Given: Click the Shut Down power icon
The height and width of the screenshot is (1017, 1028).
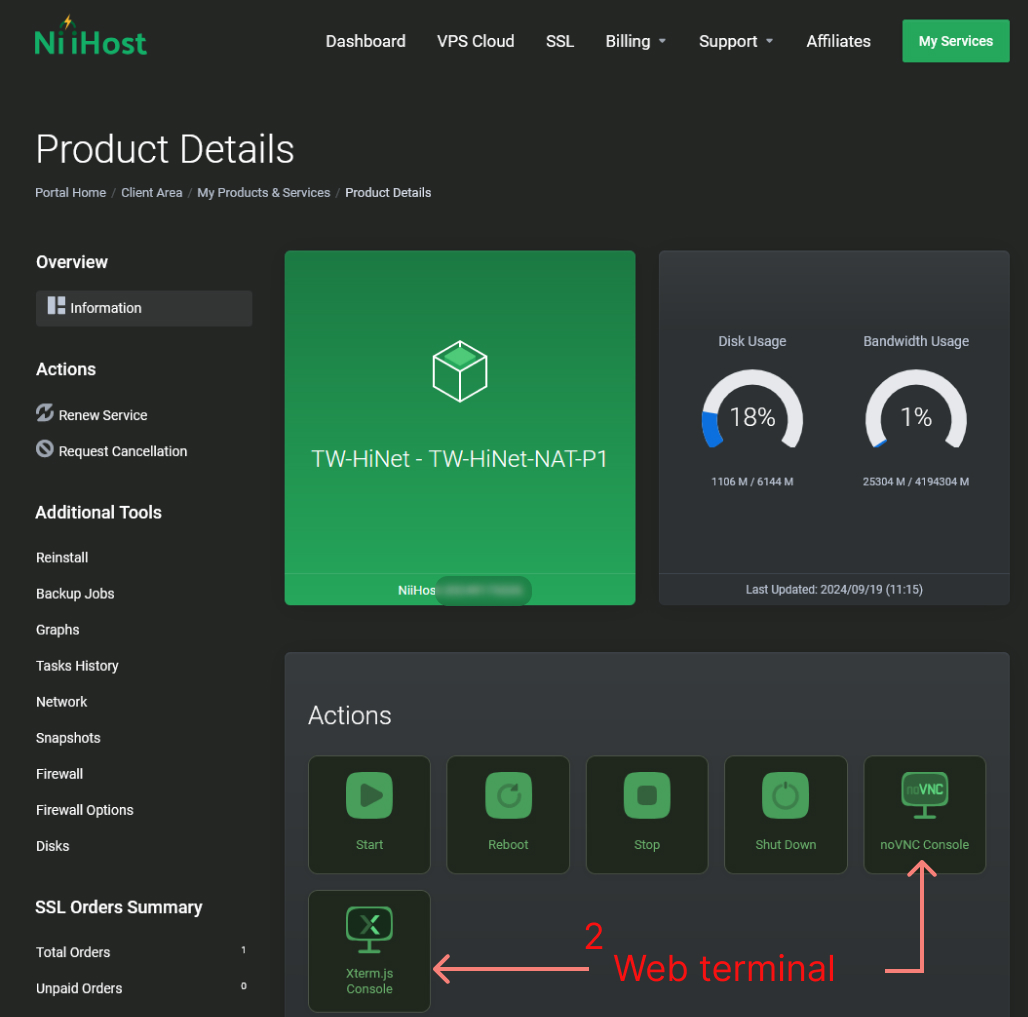Looking at the screenshot, I should 785,795.
